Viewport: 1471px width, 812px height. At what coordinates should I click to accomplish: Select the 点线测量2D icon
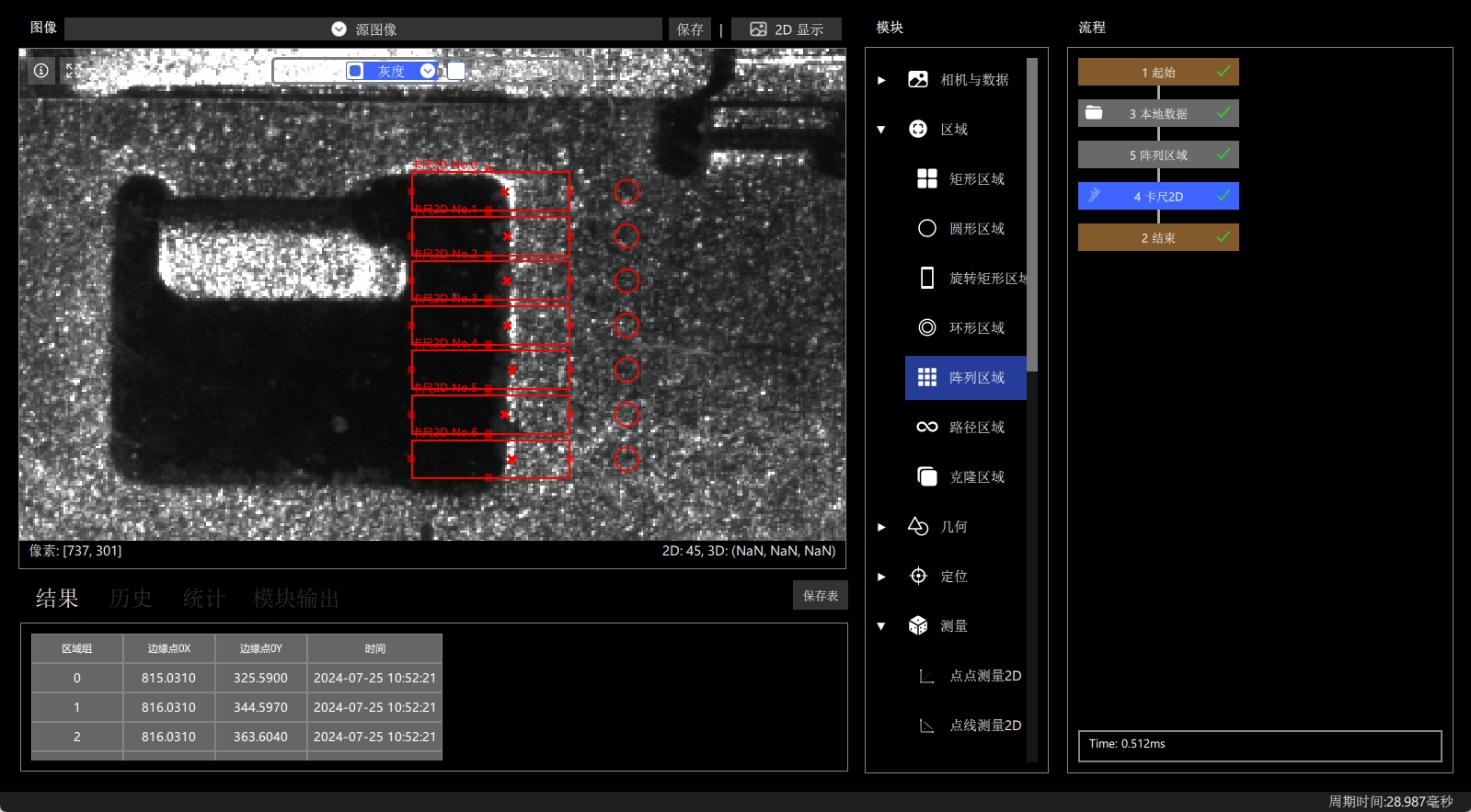[927, 726]
